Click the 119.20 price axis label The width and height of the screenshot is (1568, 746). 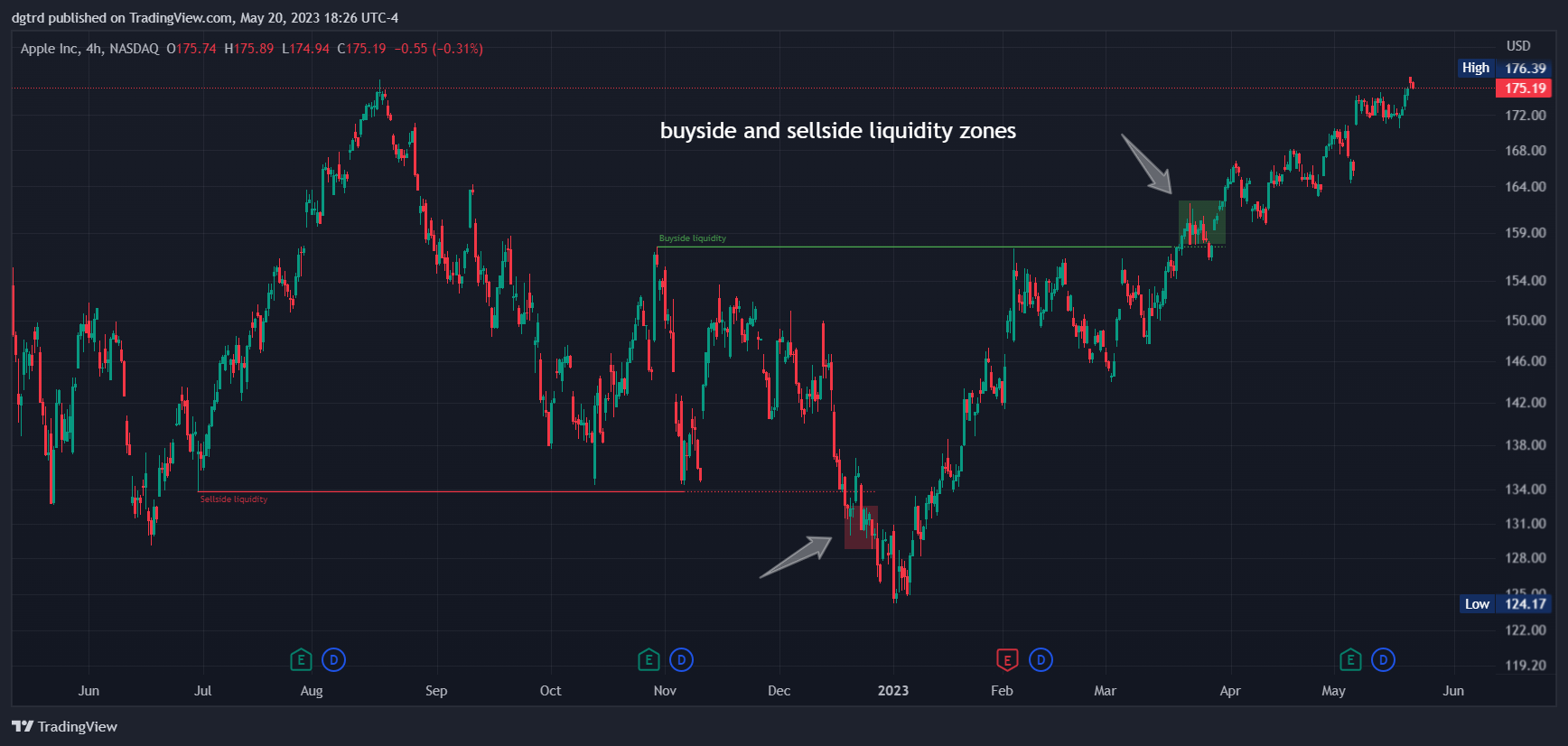click(1526, 666)
